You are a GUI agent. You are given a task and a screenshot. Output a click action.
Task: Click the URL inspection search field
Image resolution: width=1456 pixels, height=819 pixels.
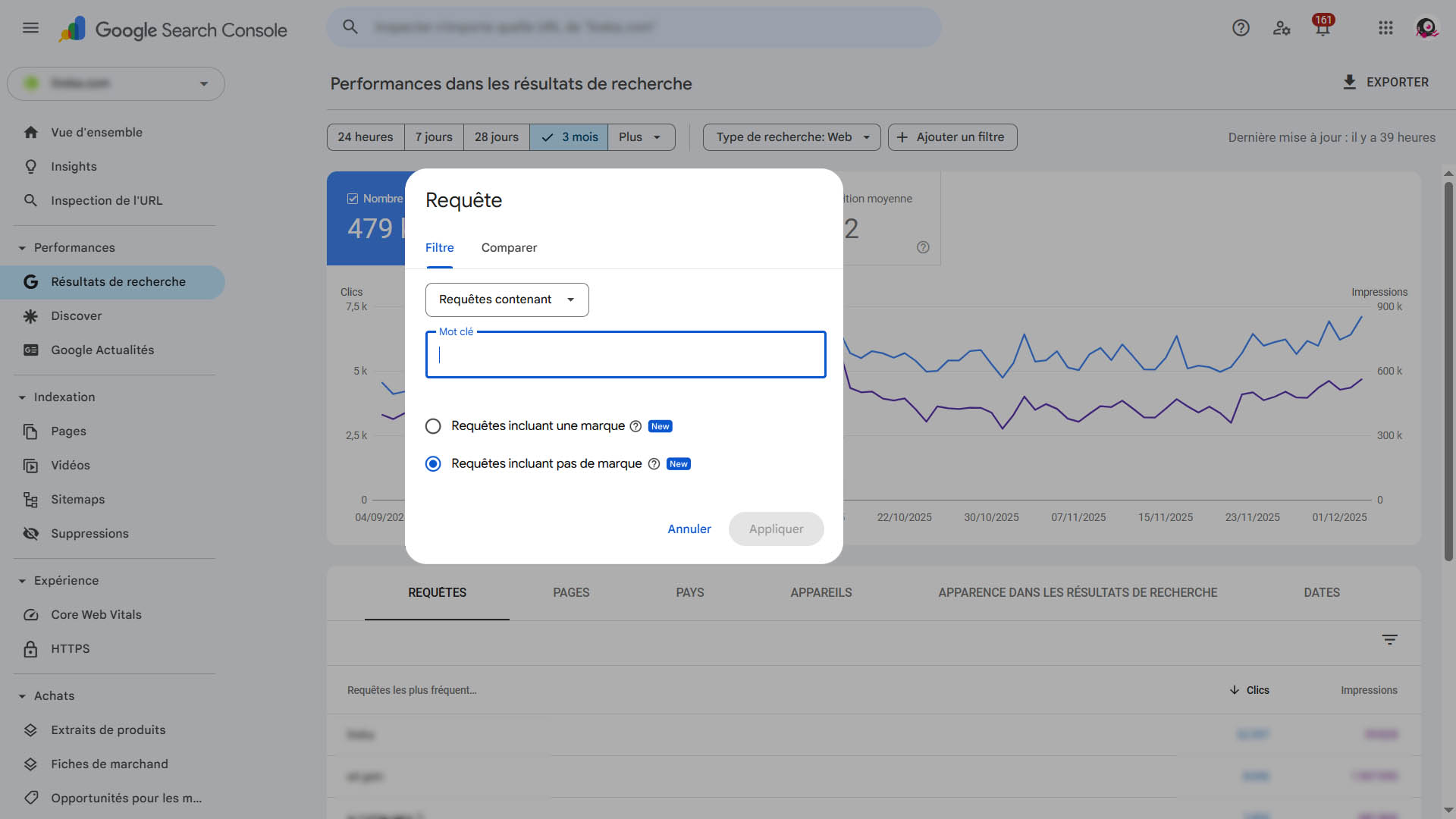tap(634, 27)
